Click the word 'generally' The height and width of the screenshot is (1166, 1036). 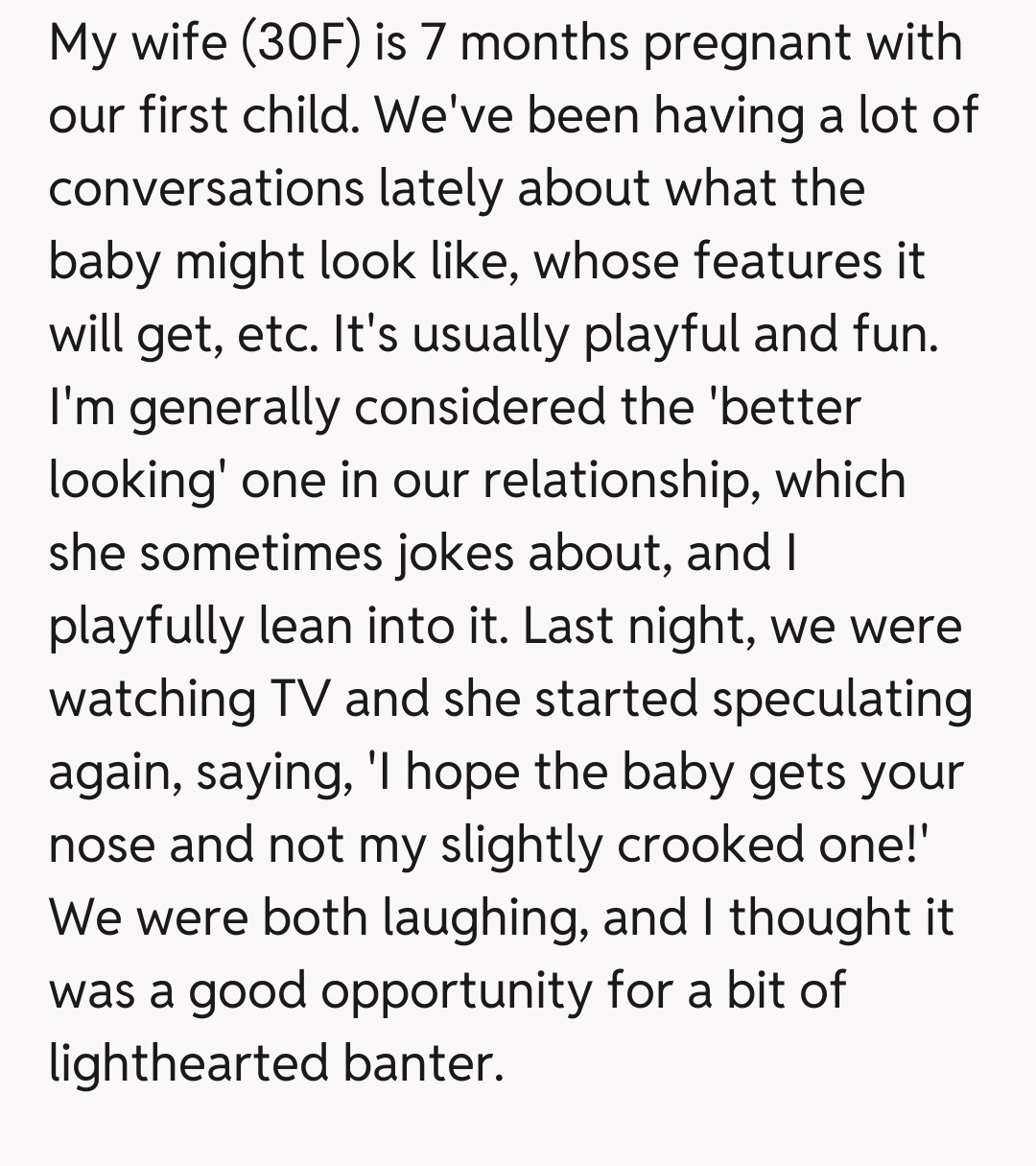(233, 408)
